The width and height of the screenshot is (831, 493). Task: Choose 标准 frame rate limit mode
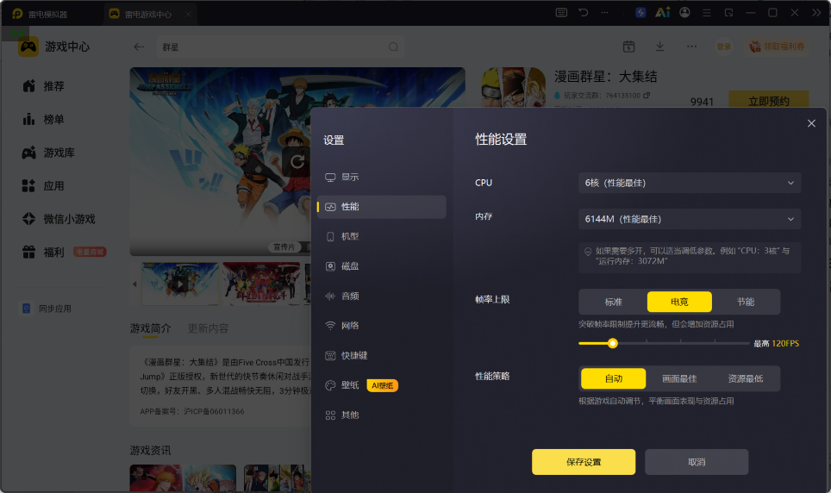point(613,302)
